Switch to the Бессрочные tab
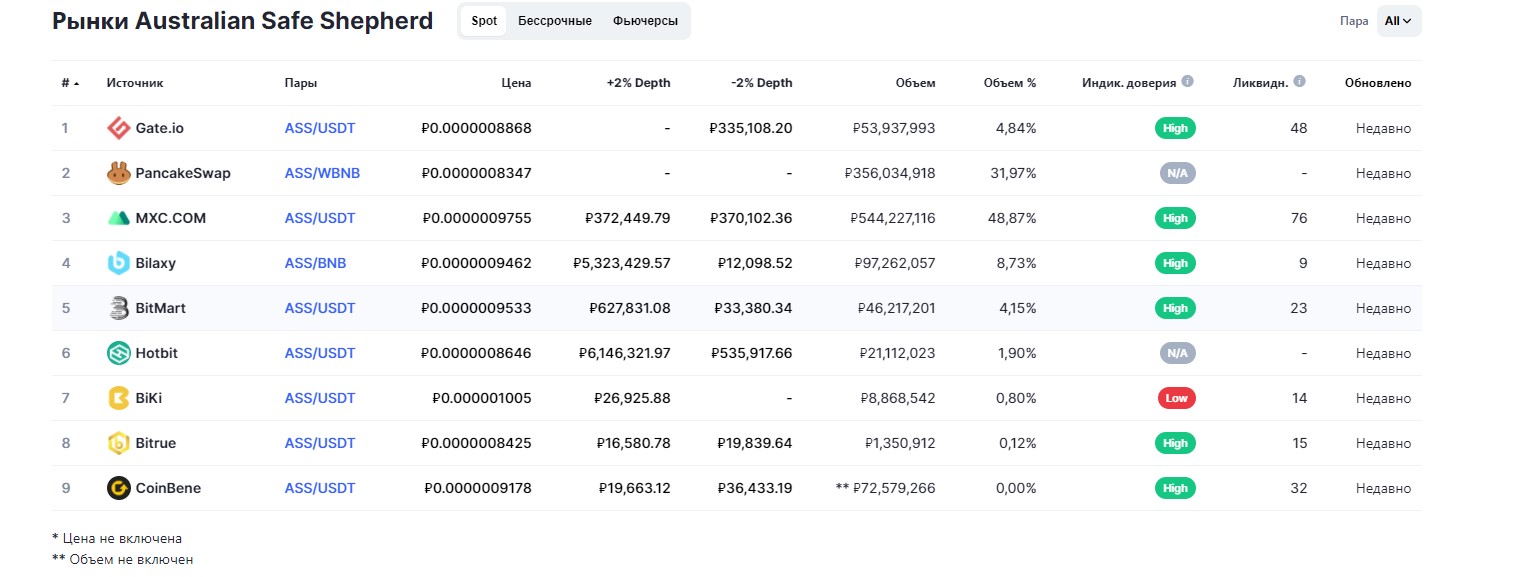Image resolution: width=1515 pixels, height=577 pixels. (555, 21)
